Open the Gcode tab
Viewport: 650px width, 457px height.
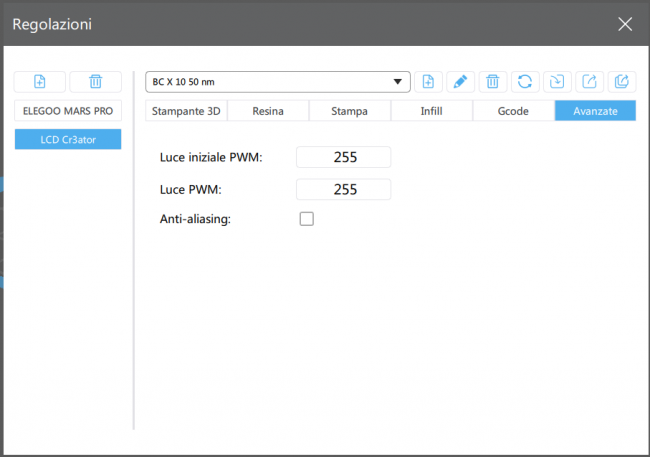tap(513, 111)
